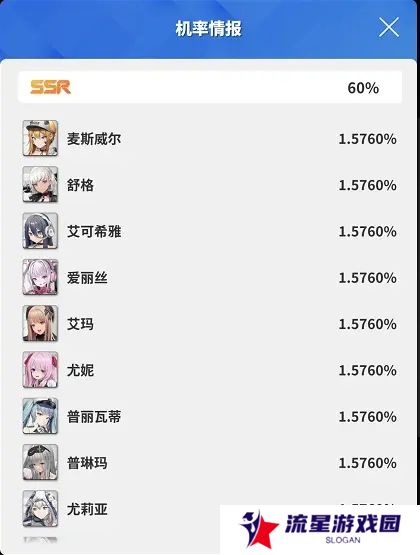Click 1.5760% rate beside 舒格

367,185
